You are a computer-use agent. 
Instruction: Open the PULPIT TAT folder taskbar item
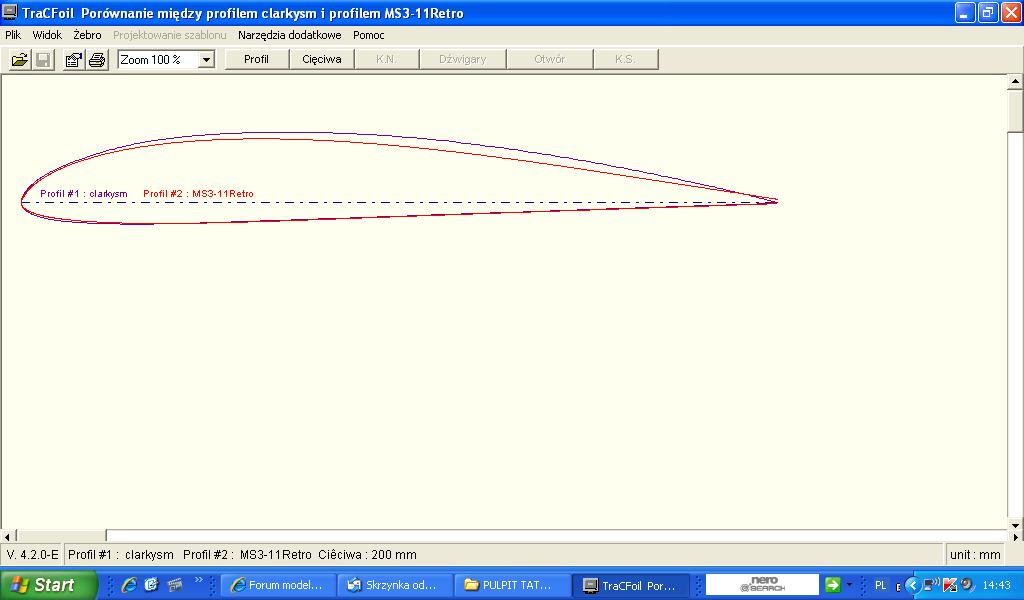(510, 585)
